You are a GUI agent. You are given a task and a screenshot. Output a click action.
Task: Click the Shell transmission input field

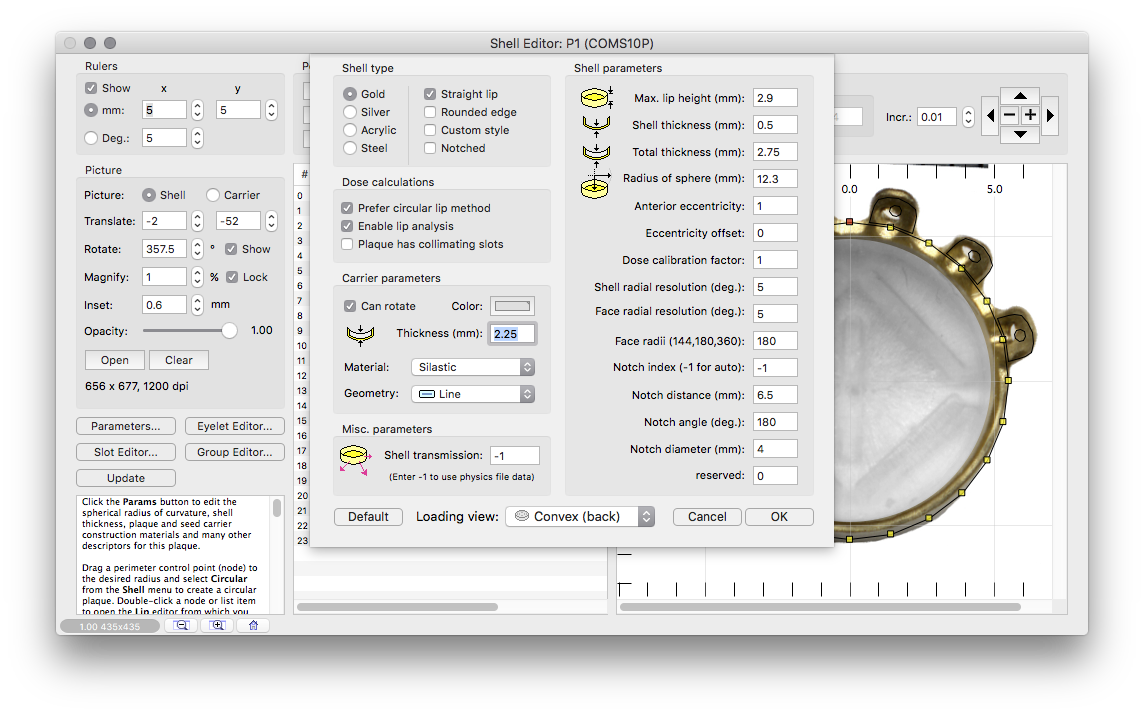[514, 455]
